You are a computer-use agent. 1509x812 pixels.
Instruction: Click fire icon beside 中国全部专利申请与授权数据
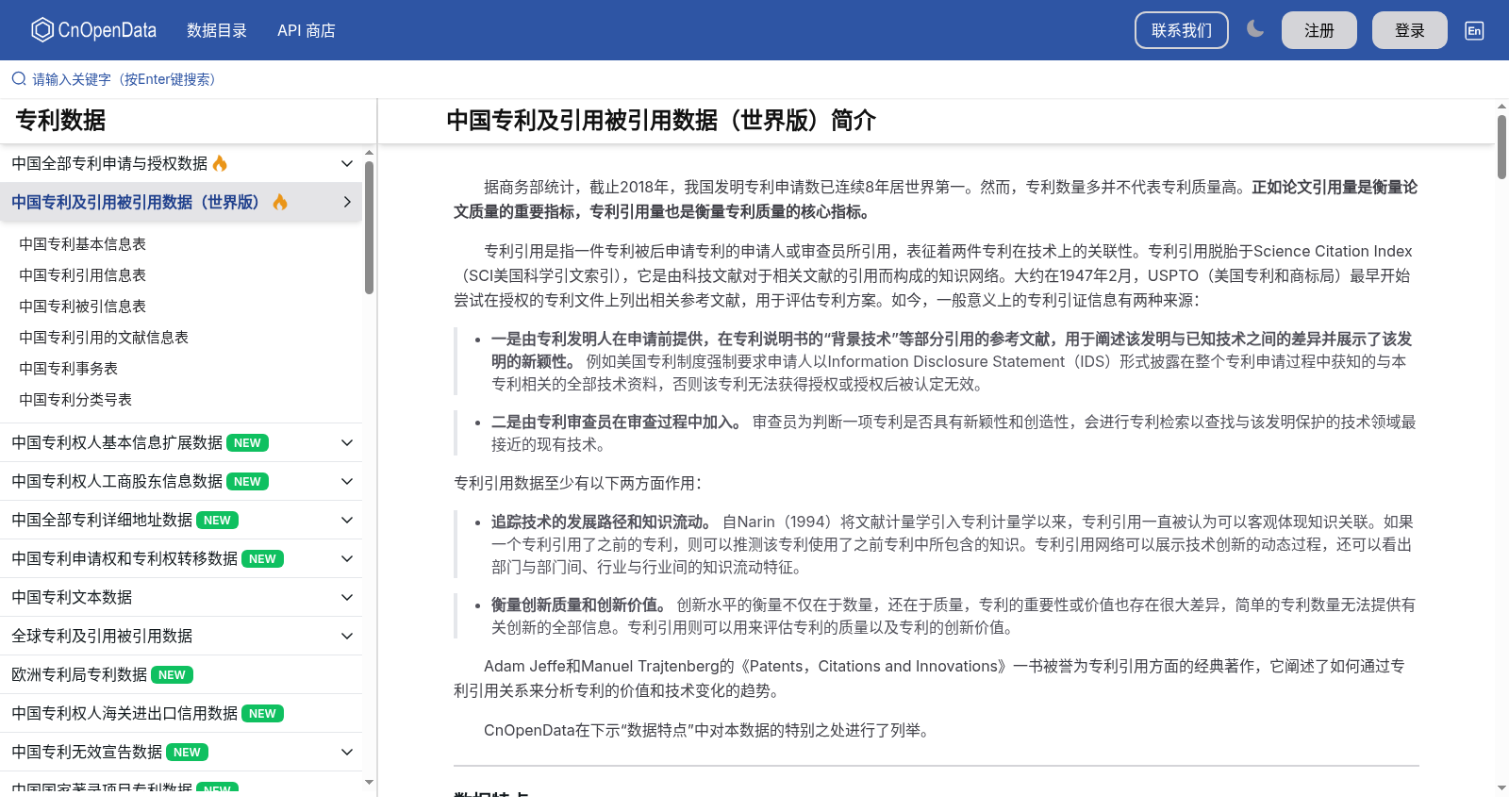pyautogui.click(x=220, y=163)
